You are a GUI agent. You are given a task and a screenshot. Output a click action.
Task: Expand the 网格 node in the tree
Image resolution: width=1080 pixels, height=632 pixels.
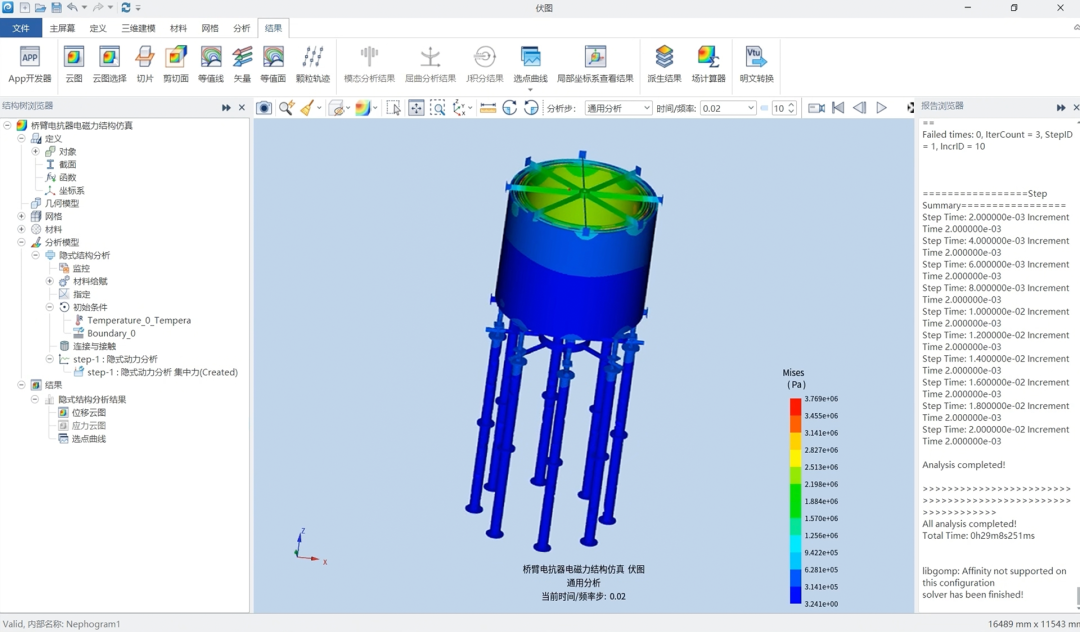(x=21, y=217)
